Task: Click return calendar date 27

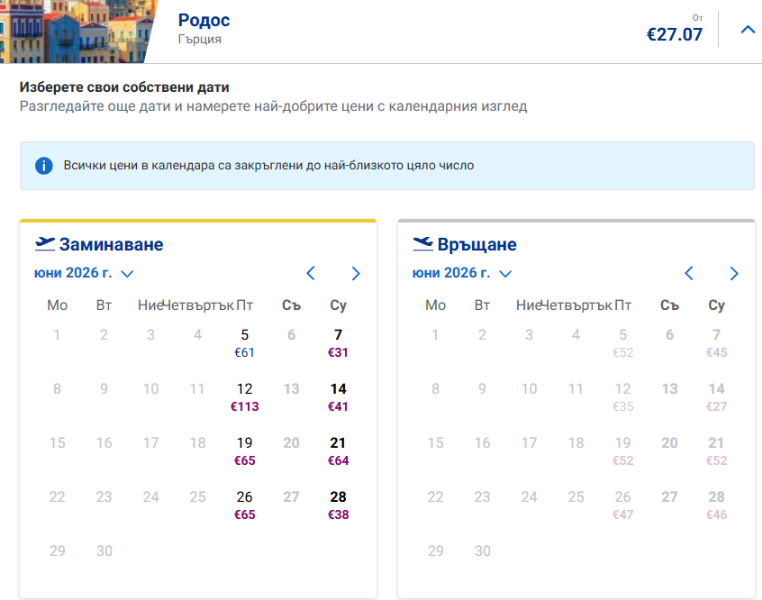Action: click(x=670, y=497)
